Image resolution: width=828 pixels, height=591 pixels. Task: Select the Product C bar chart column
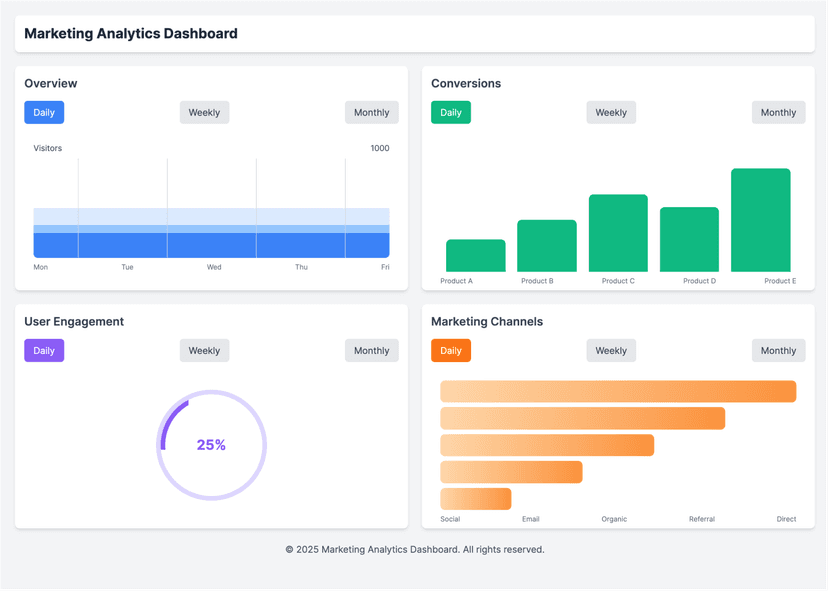click(x=618, y=232)
